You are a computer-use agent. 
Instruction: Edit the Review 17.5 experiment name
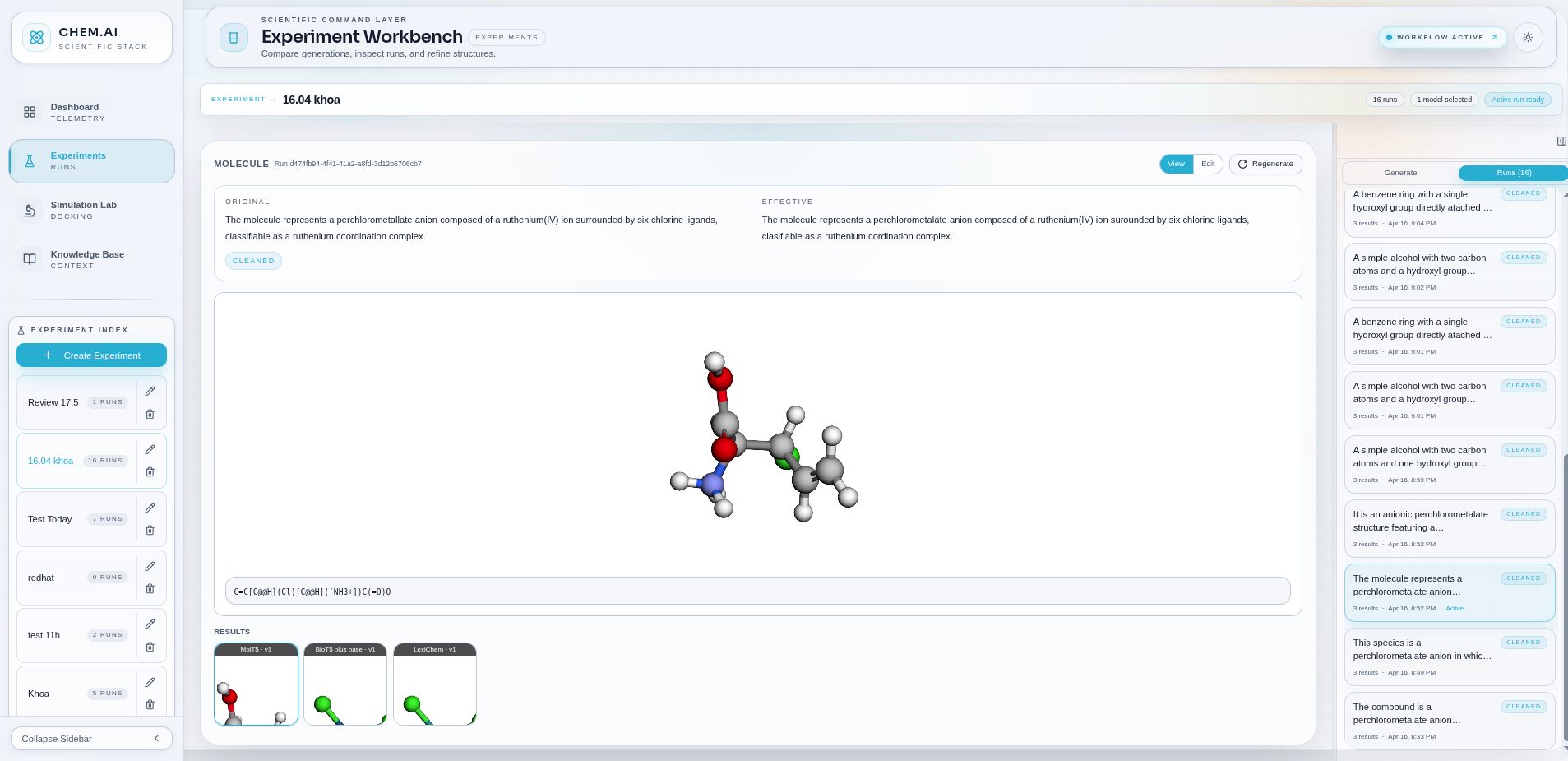[150, 392]
